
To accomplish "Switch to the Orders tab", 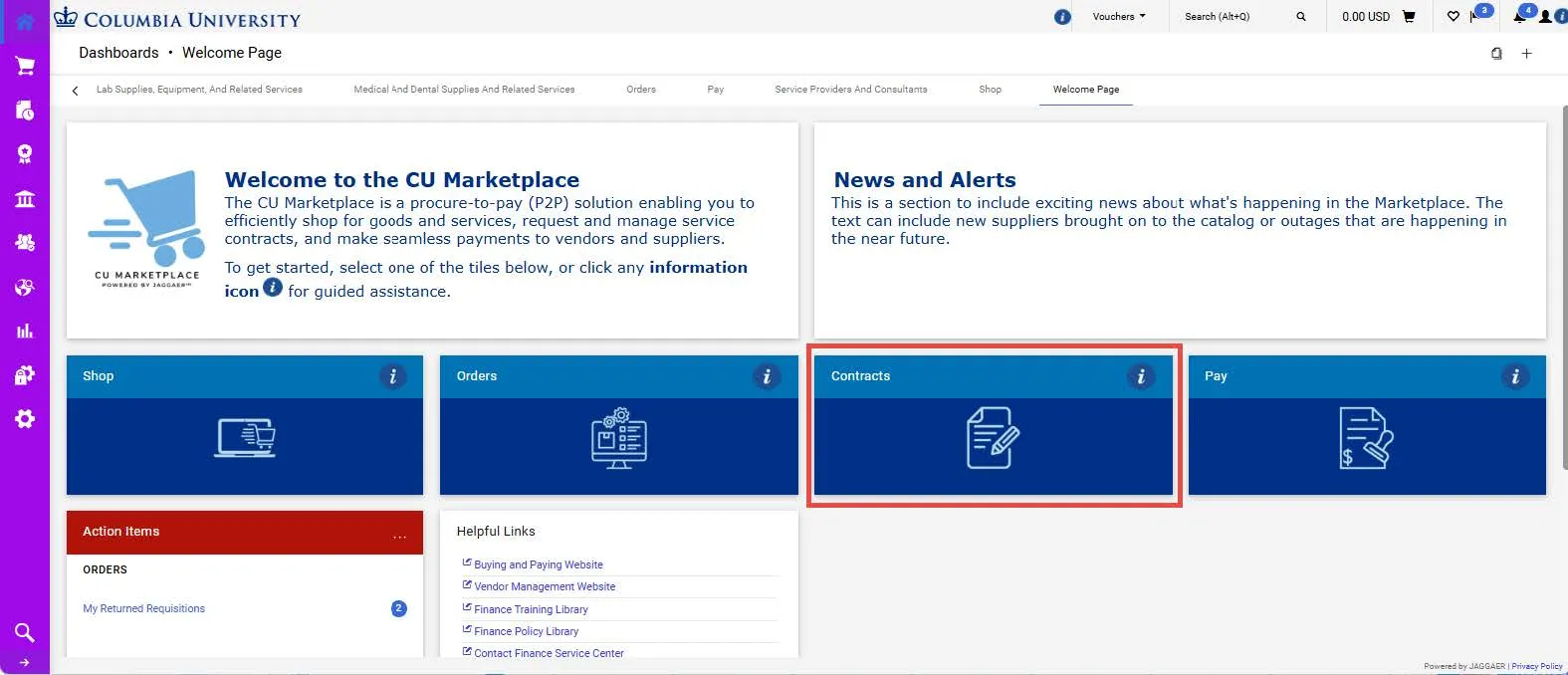I will (x=641, y=90).
